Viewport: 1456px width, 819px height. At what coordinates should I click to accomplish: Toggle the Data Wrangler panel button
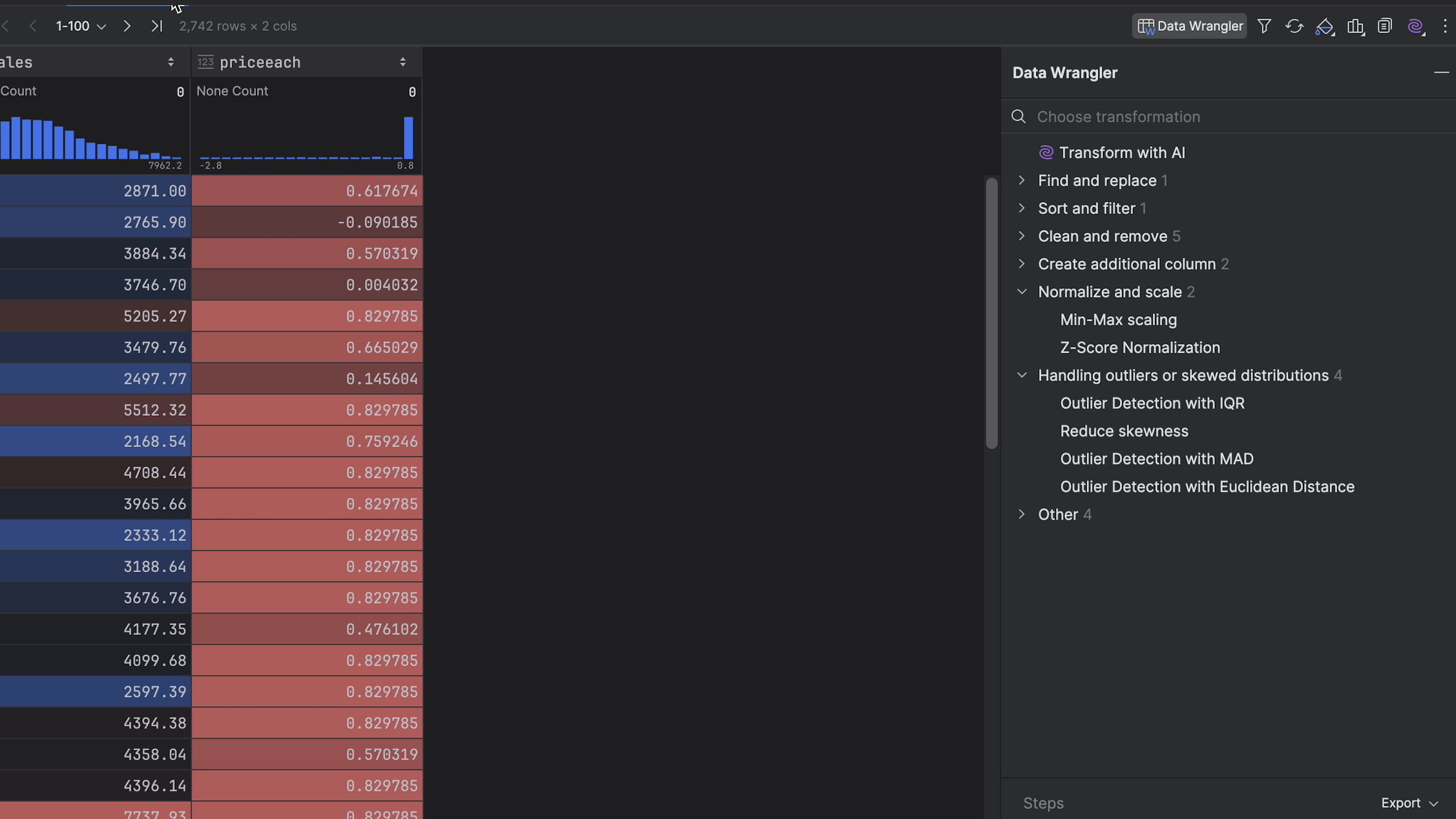(x=1189, y=26)
